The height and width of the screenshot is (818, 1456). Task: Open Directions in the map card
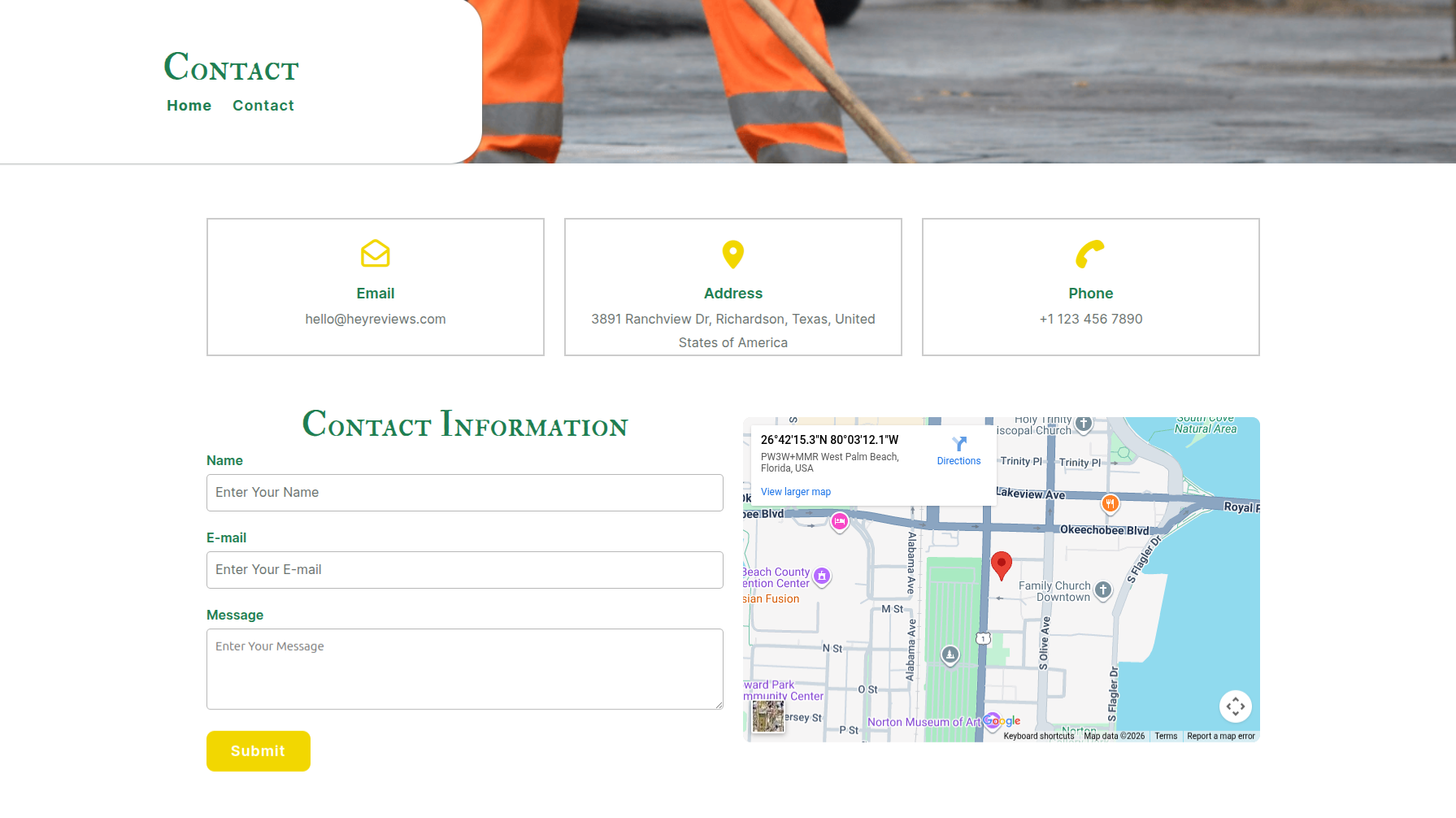pos(958,450)
